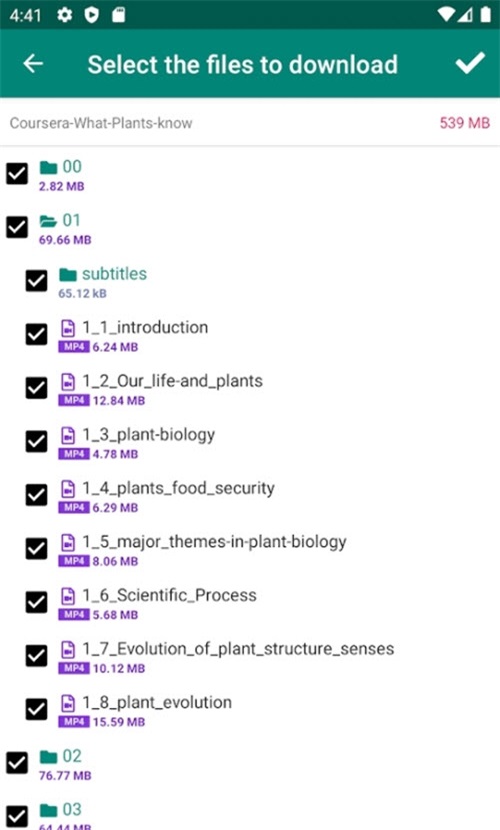The image size is (500, 830).
Task: Select the 1_5_major_themes-in-plant-biology file name
Action: click(x=214, y=542)
